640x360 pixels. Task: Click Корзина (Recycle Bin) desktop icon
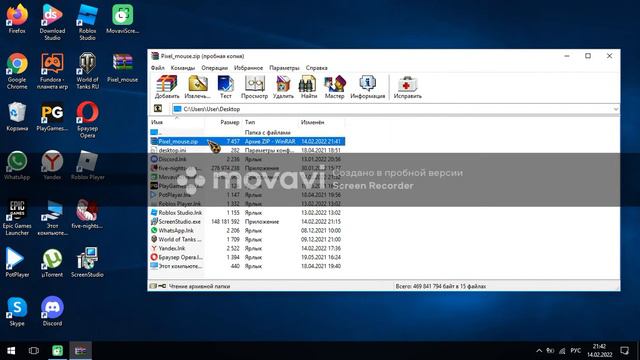[x=17, y=116]
